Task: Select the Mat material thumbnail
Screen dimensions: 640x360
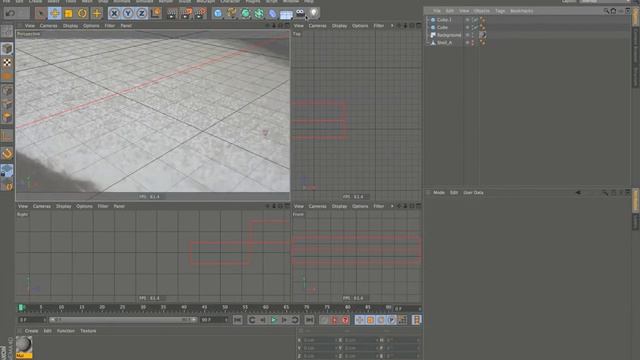Action: (24, 347)
